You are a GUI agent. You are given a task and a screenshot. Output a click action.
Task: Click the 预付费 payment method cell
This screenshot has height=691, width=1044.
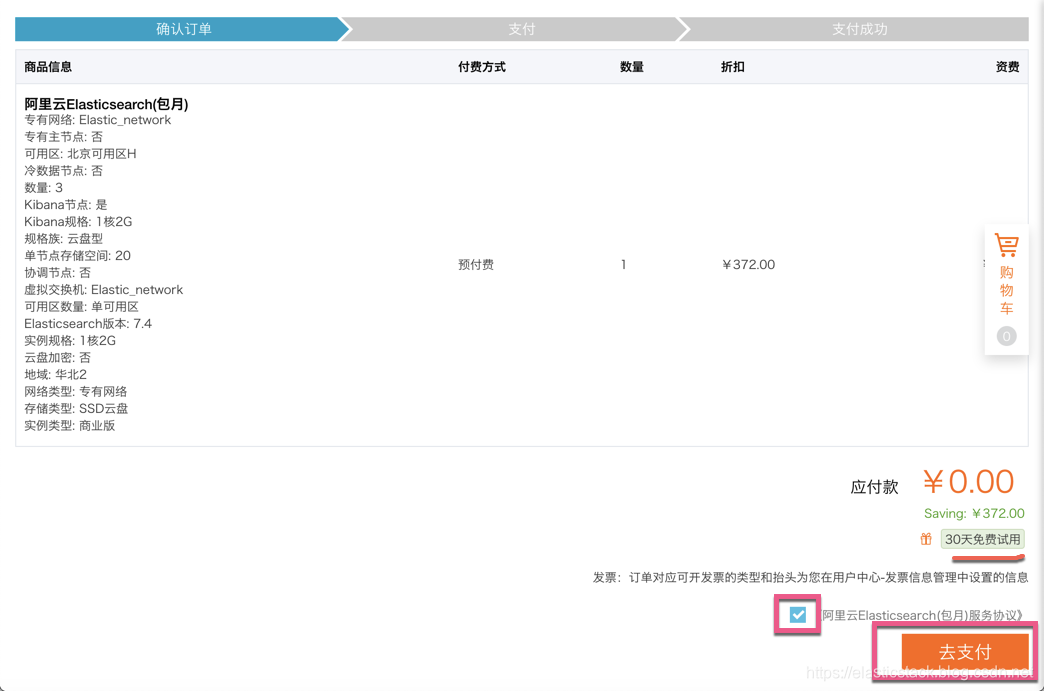point(475,264)
